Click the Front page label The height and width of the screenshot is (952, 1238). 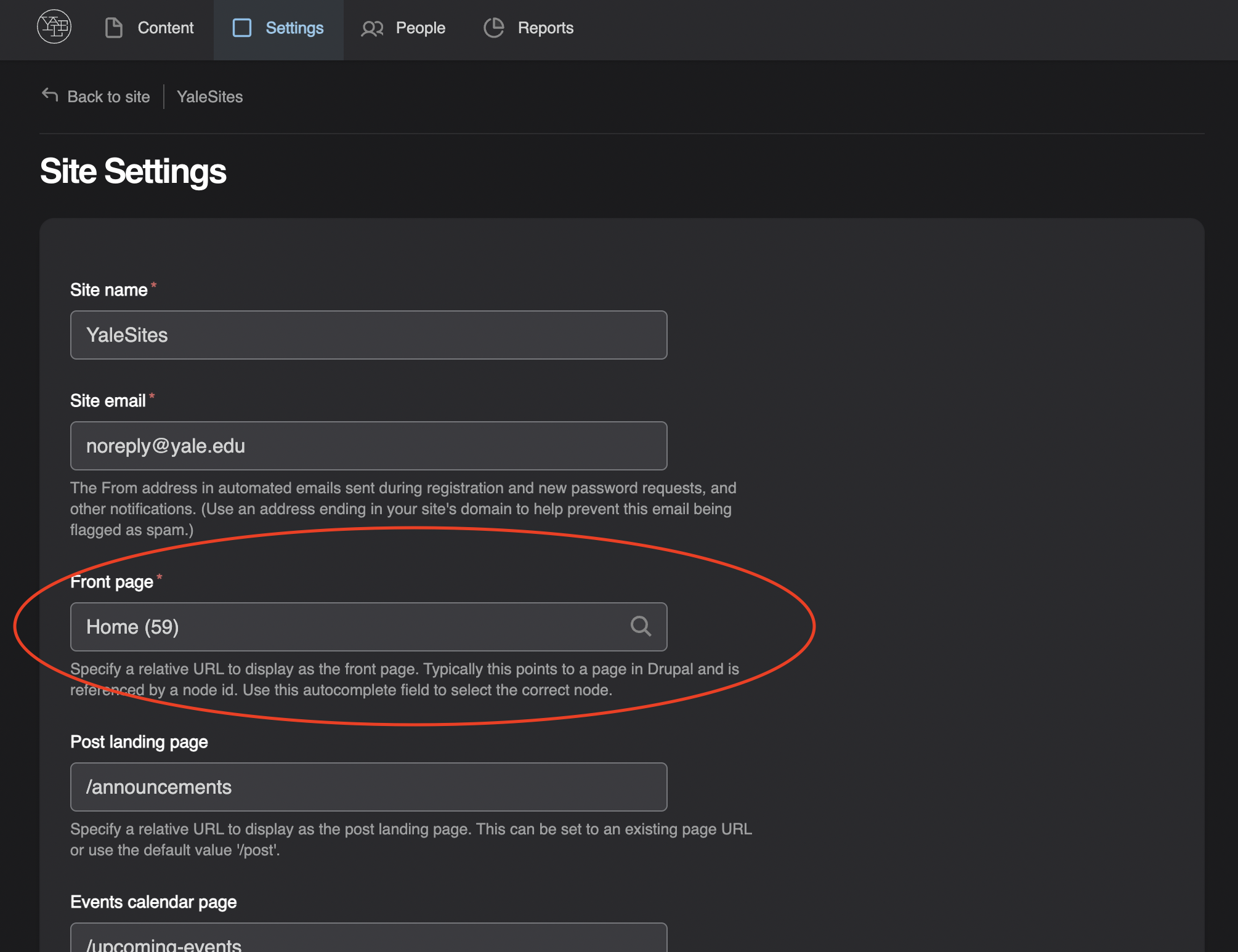coord(111,582)
